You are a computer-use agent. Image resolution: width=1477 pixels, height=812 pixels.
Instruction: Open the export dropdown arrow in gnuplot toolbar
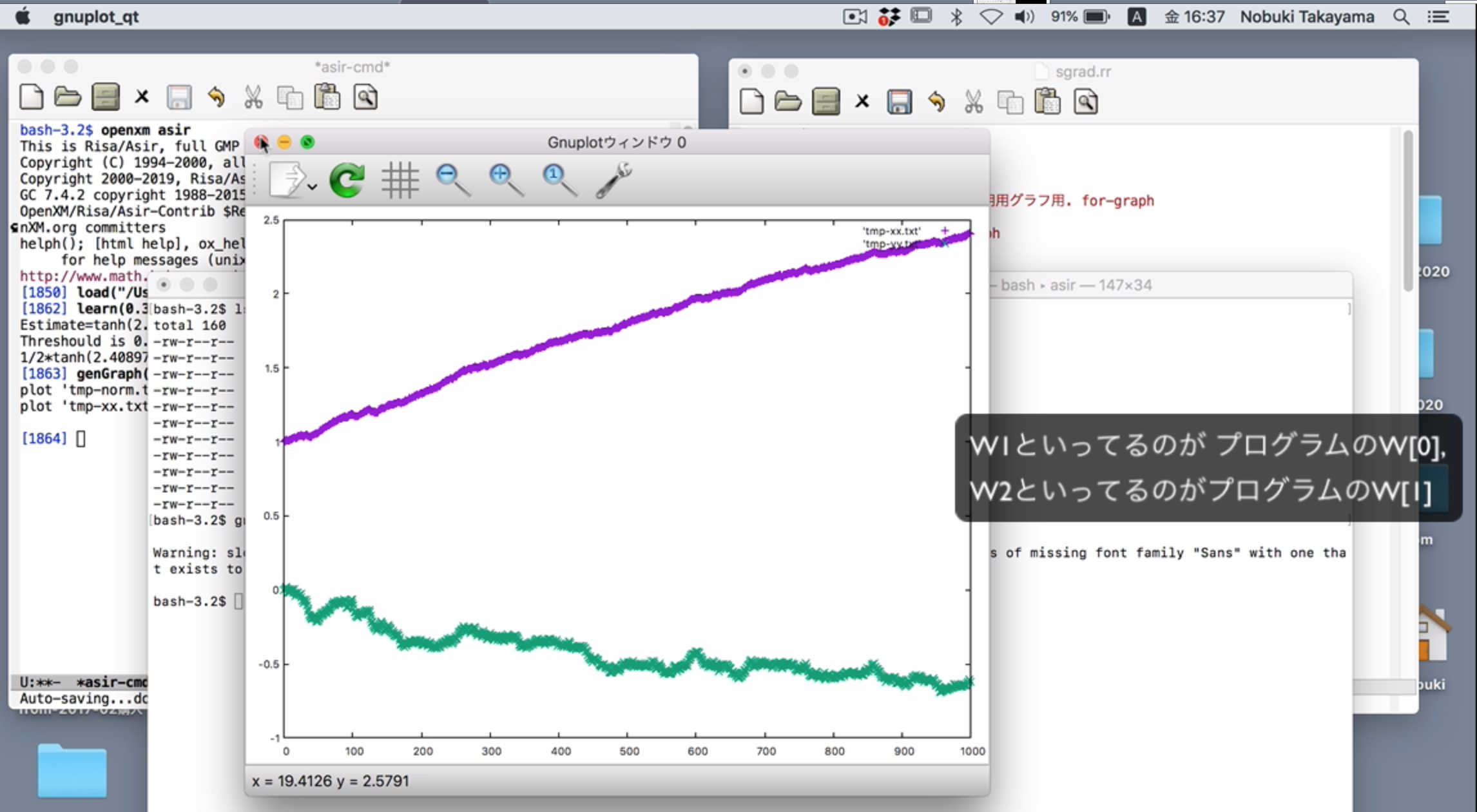click(313, 187)
